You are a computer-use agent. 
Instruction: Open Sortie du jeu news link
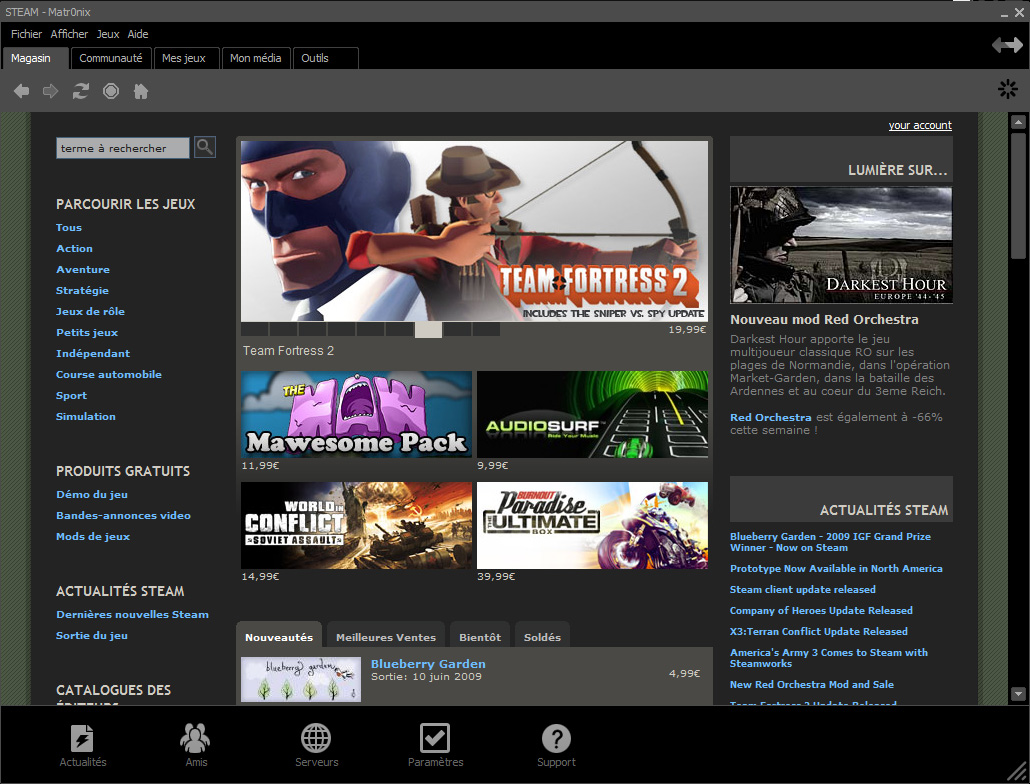[x=92, y=636]
